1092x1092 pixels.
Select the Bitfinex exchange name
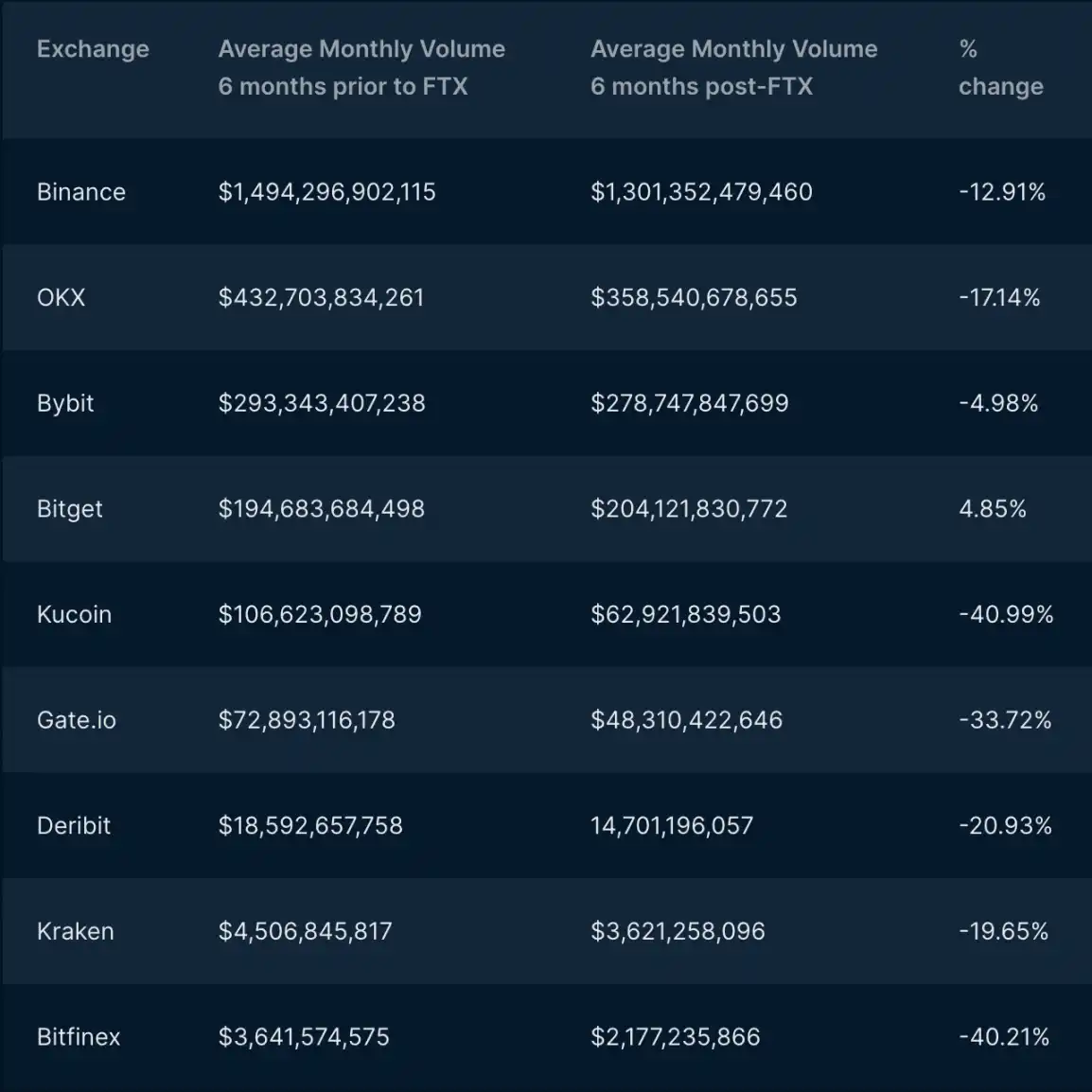79,1037
